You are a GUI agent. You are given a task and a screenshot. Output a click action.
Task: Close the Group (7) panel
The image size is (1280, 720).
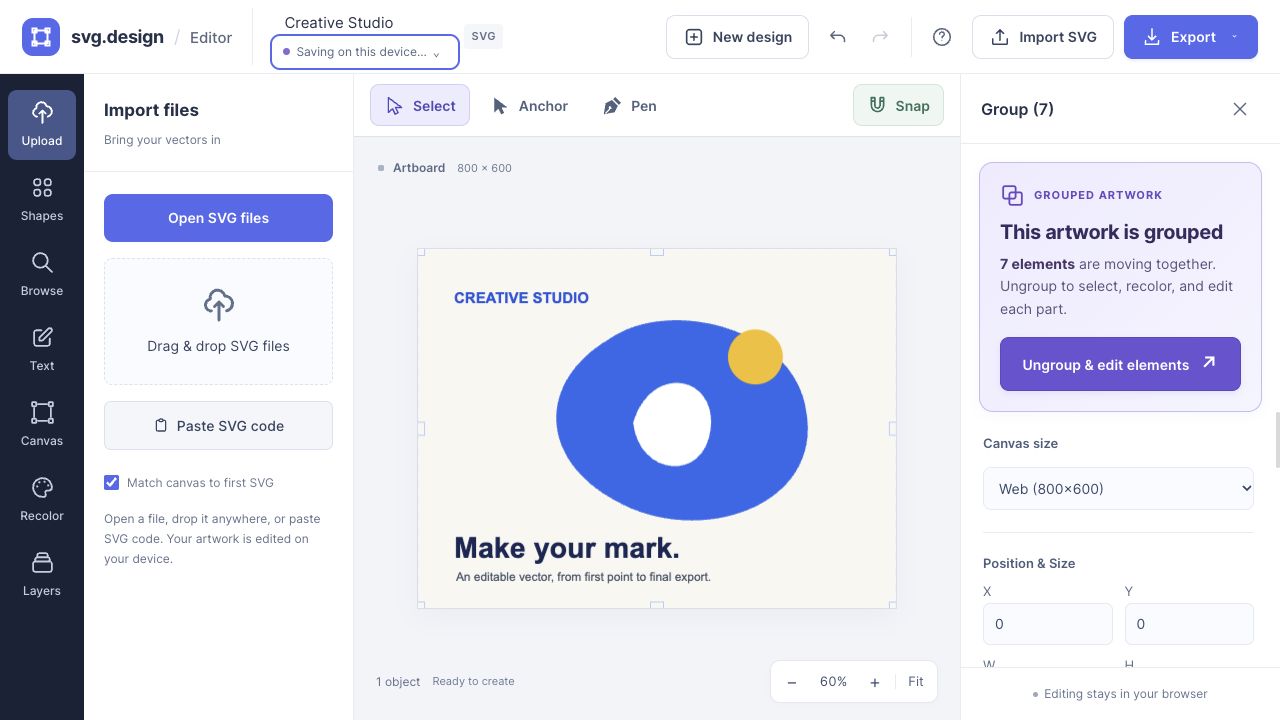[x=1240, y=109]
